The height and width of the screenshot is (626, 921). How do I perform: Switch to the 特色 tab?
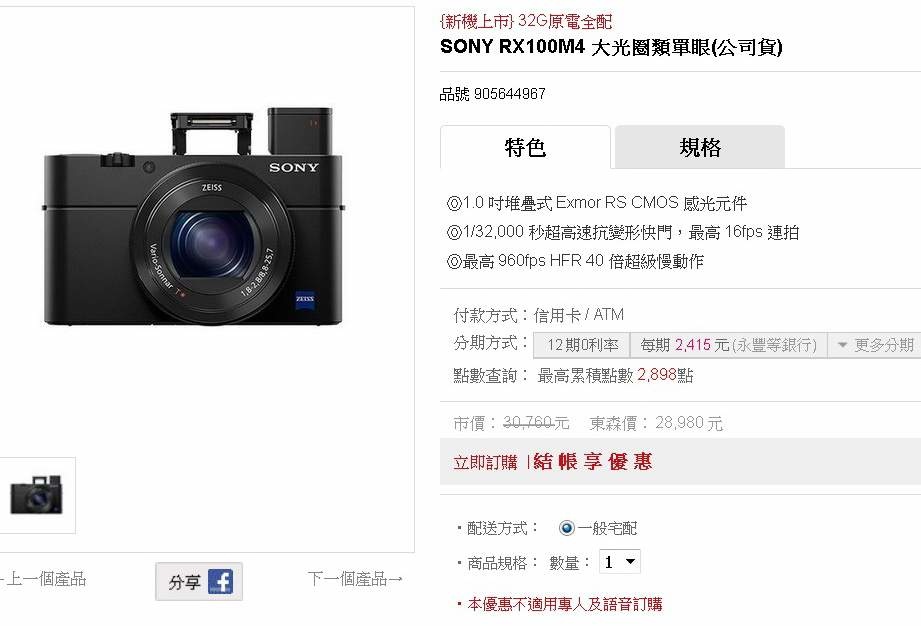point(525,147)
